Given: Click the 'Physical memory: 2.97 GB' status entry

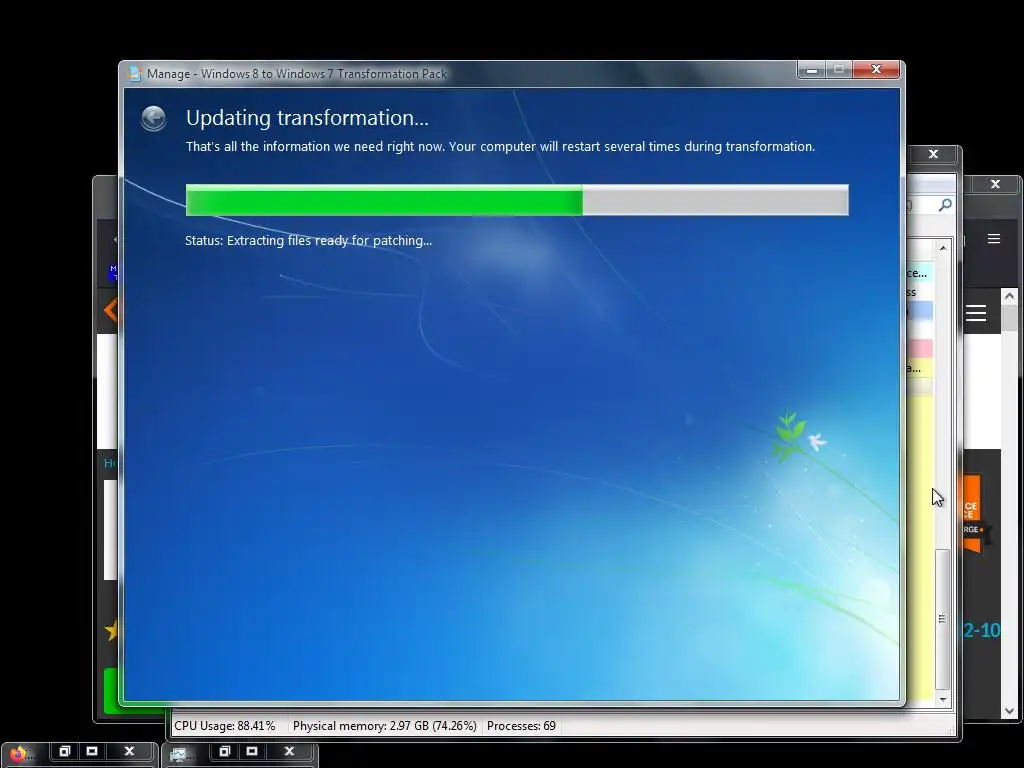Looking at the screenshot, I should 385,726.
